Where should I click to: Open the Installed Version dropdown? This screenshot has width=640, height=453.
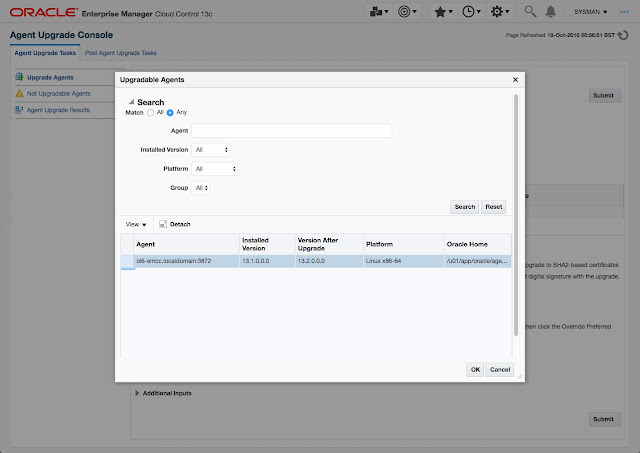[211, 150]
